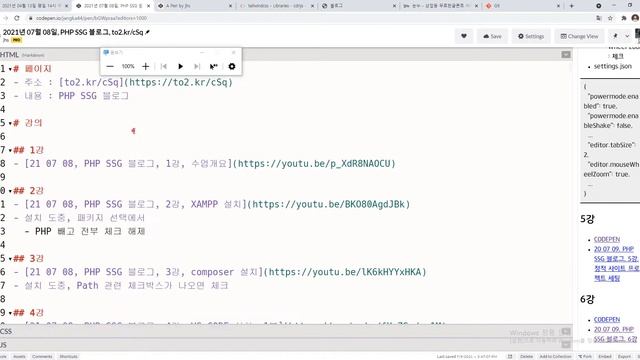Open pen Settings in the header
The width and height of the screenshot is (640, 360).
[x=531, y=36]
